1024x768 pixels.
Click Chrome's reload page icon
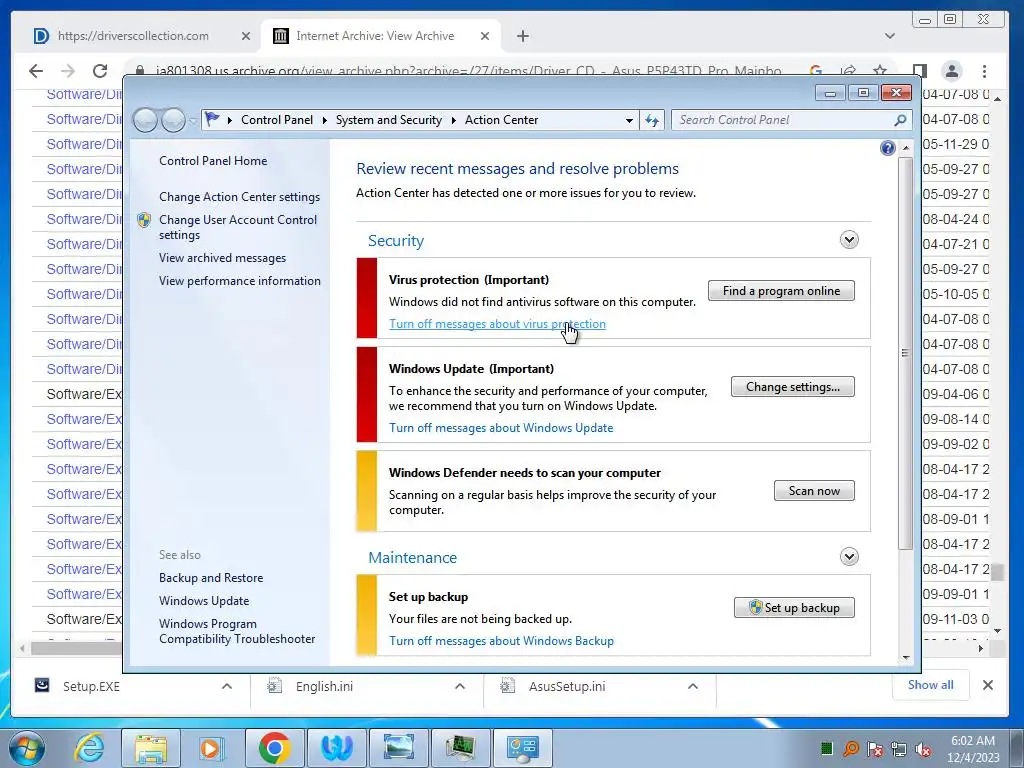coord(100,71)
